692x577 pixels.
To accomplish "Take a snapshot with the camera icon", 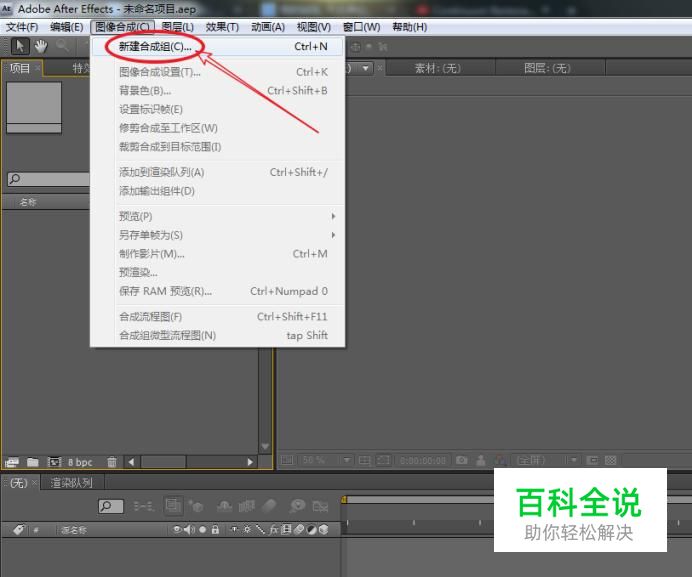I will (462, 460).
